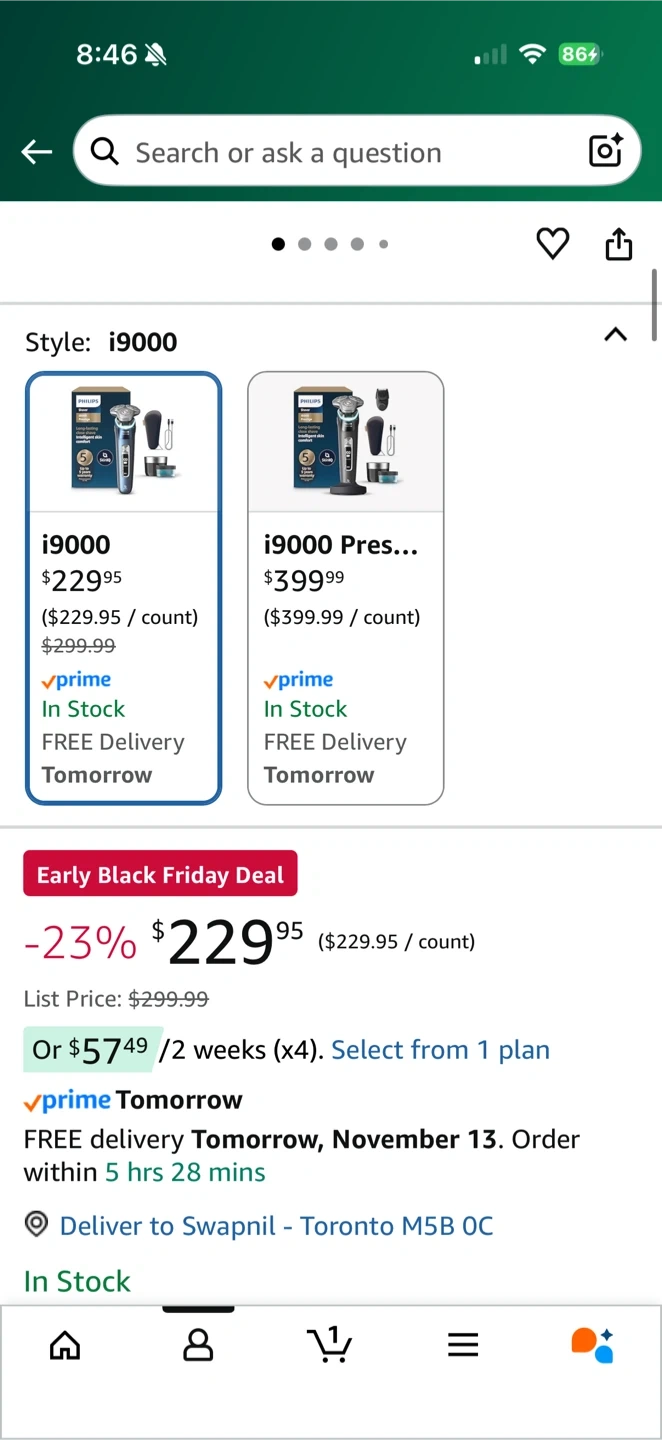Add item to wishlist heart icon
This screenshot has width=662, height=1440.
[552, 243]
